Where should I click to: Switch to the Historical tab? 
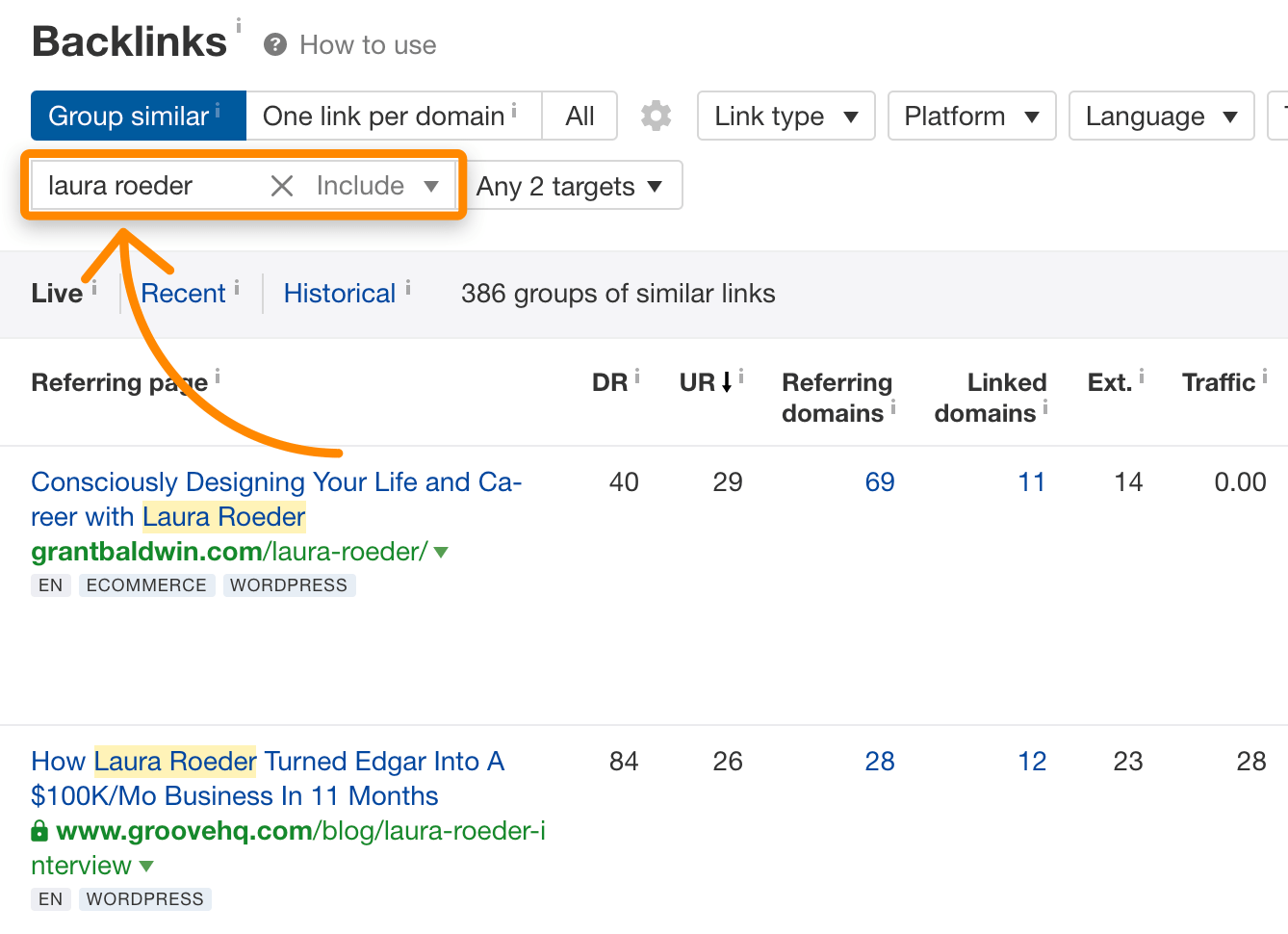tap(340, 294)
